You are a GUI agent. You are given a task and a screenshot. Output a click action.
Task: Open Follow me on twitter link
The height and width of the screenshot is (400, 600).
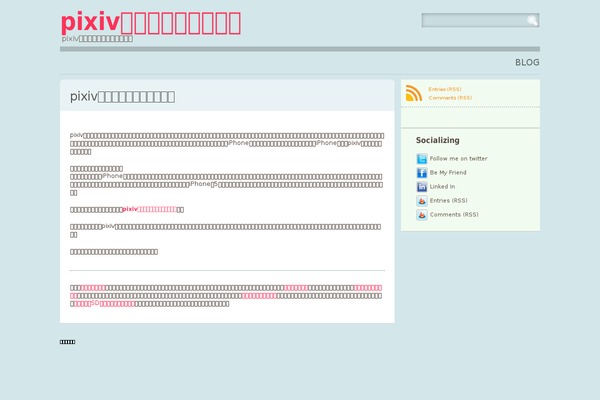(x=458, y=158)
